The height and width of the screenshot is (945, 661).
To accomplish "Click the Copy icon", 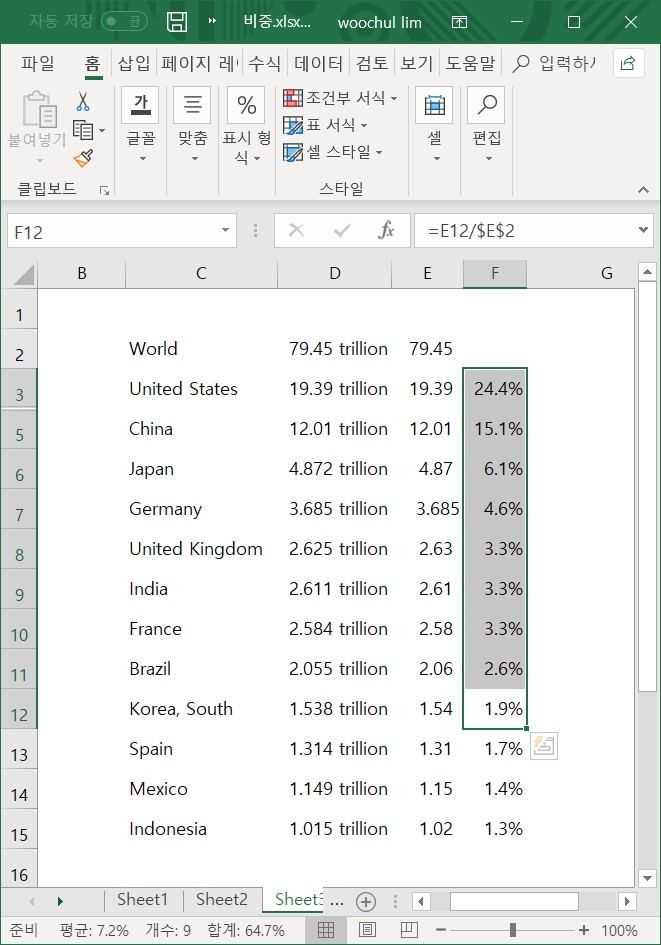I will click(83, 130).
